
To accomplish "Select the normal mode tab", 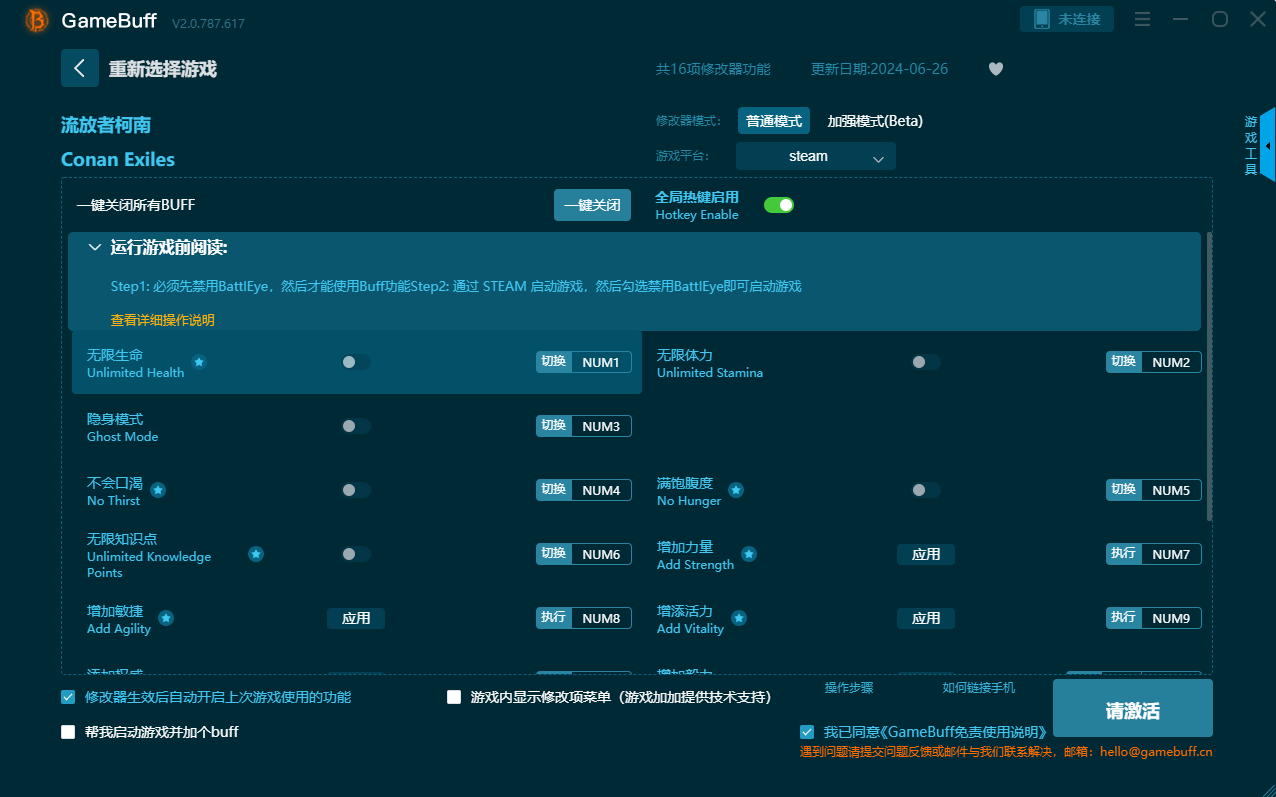I will pos(773,121).
